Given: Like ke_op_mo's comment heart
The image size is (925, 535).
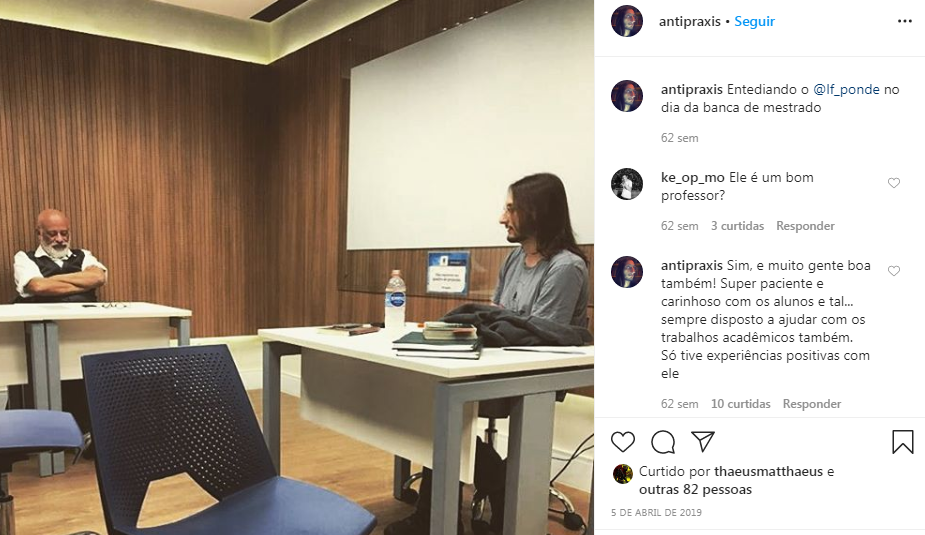Looking at the screenshot, I should click(x=894, y=183).
